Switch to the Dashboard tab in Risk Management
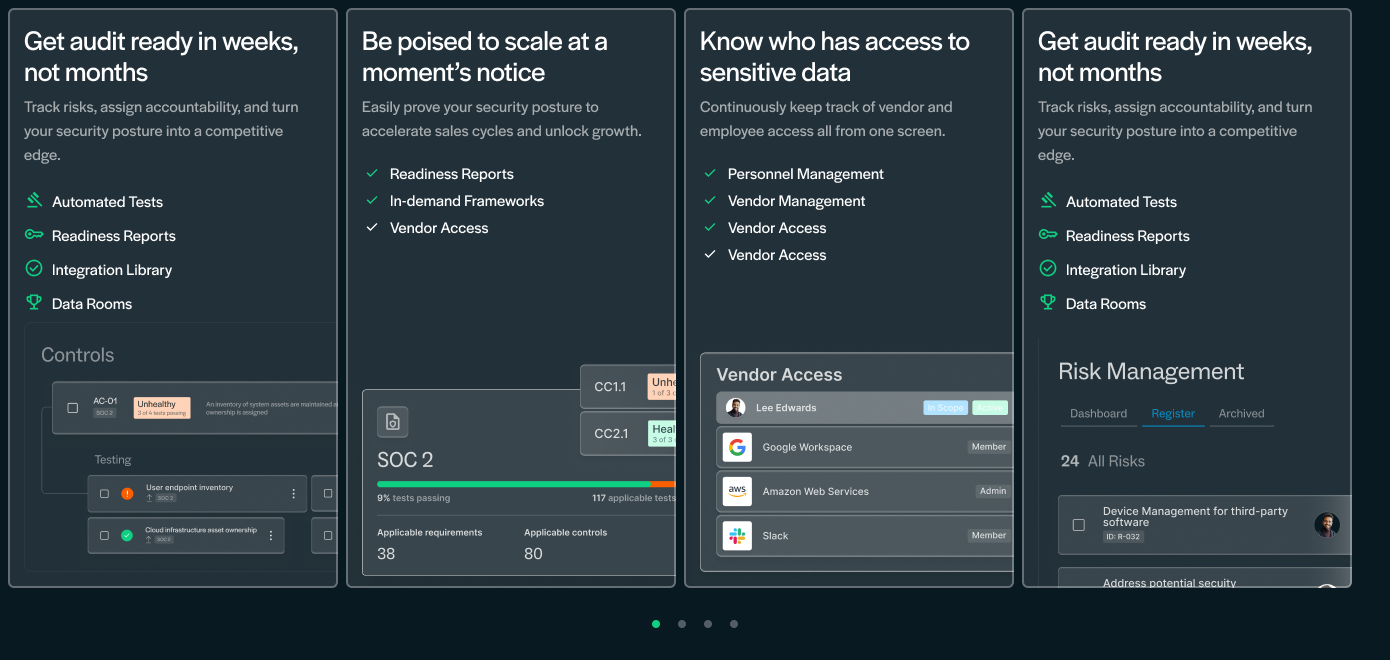Screen dimensions: 1390x660 [1098, 413]
